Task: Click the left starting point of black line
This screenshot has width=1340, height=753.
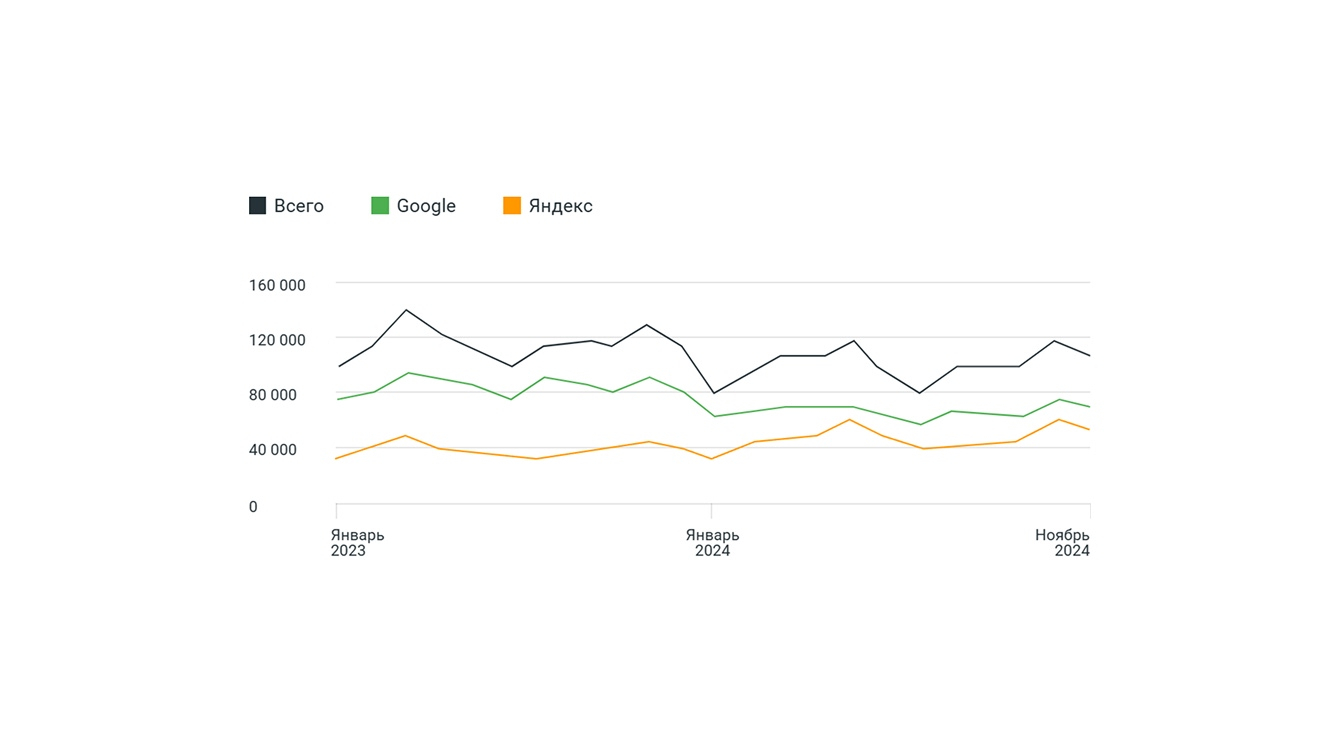Action: (338, 366)
